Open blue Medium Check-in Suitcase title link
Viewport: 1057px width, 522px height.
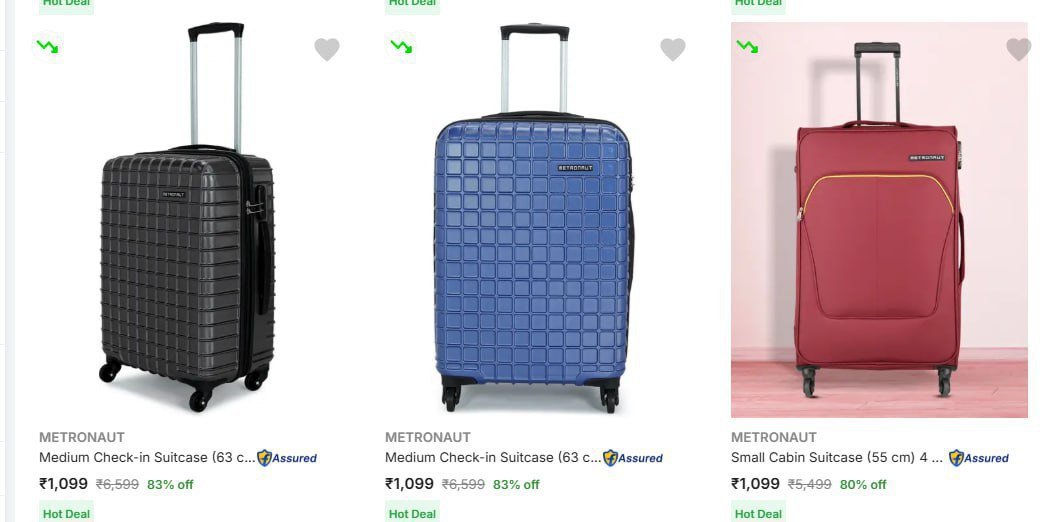pyautogui.click(x=493, y=458)
